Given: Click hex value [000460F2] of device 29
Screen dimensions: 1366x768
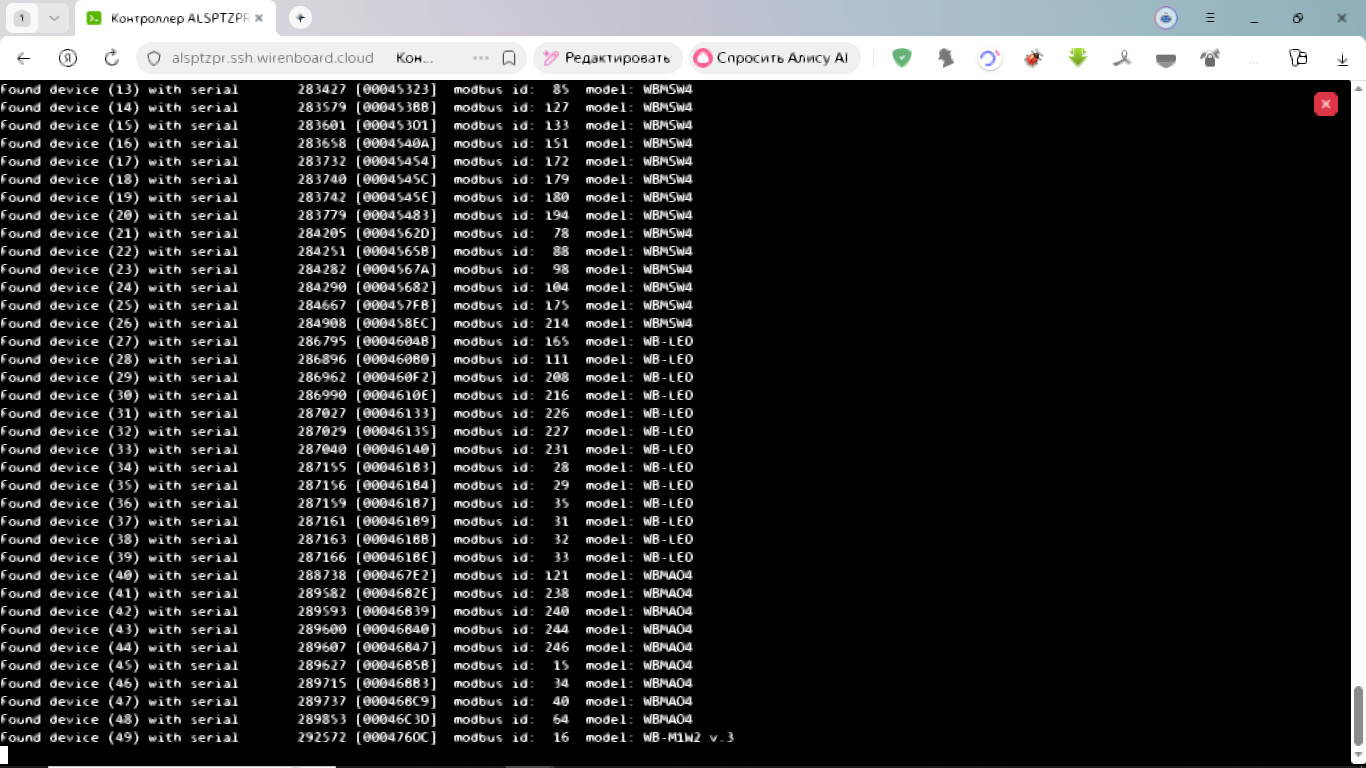Looking at the screenshot, I should tap(396, 377).
